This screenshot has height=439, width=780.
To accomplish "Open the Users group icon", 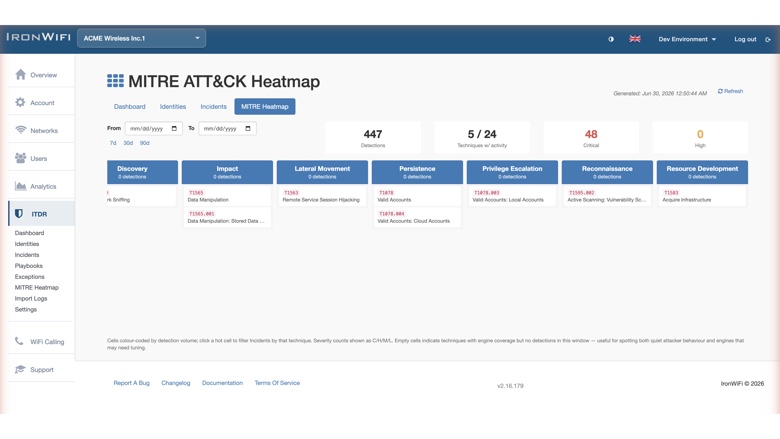I will 20,158.
